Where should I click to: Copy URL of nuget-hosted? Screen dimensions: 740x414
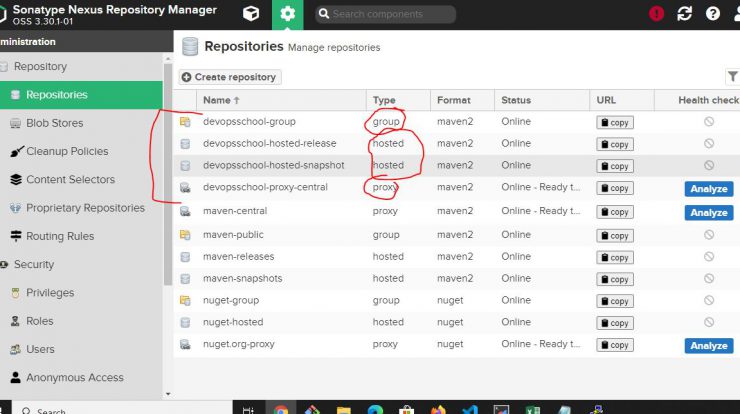coord(614,323)
